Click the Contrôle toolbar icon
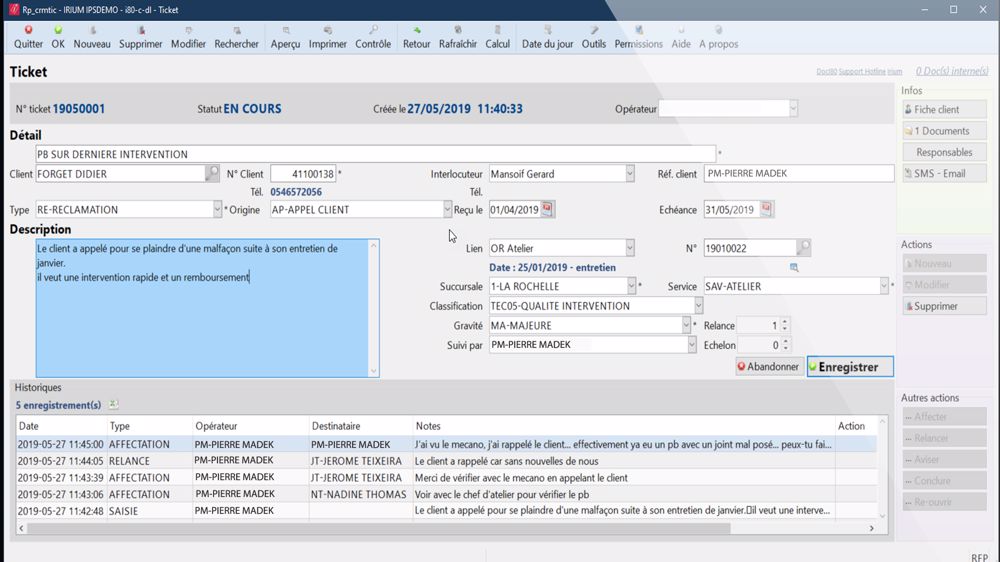Screen dimensions: 1000x562 [373, 38]
